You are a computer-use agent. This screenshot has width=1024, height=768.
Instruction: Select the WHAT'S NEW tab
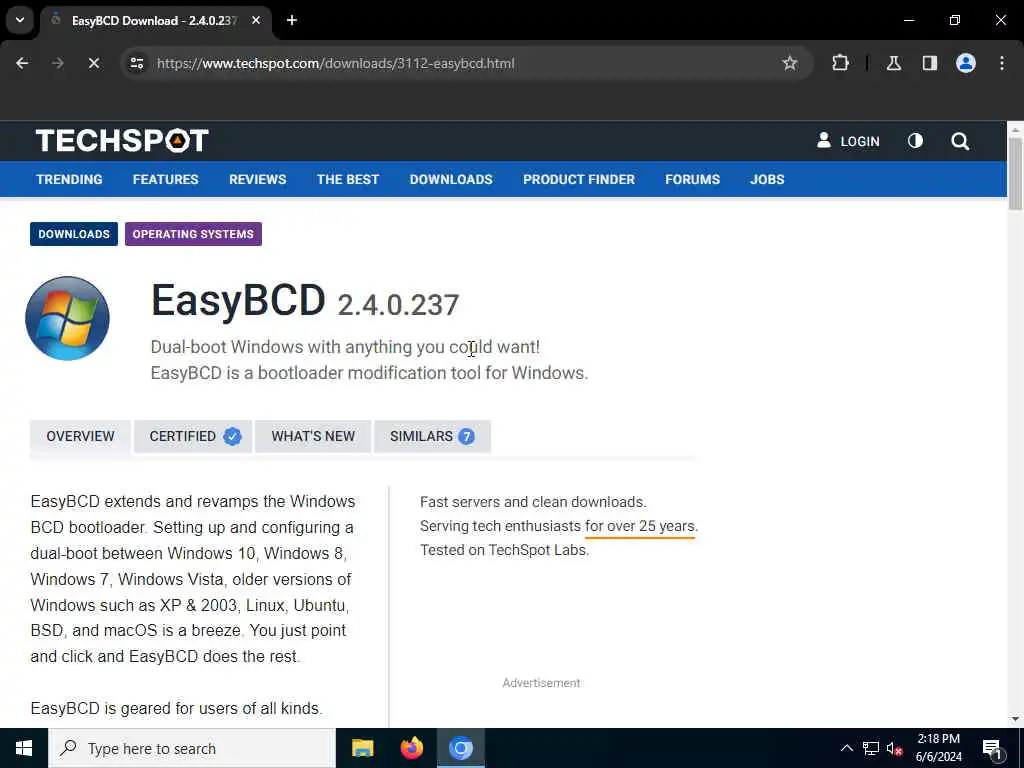[313, 436]
